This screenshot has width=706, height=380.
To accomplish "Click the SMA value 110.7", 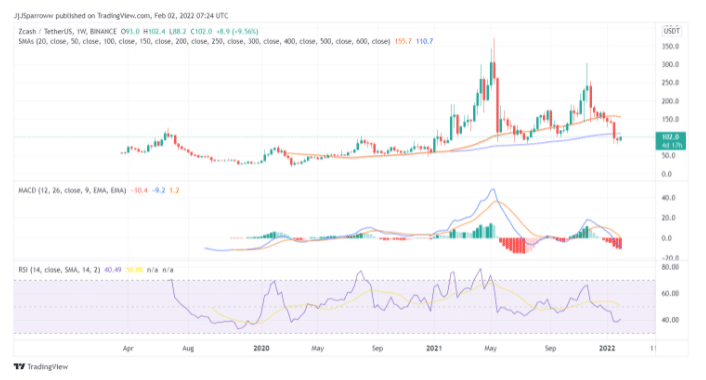I will [425, 41].
